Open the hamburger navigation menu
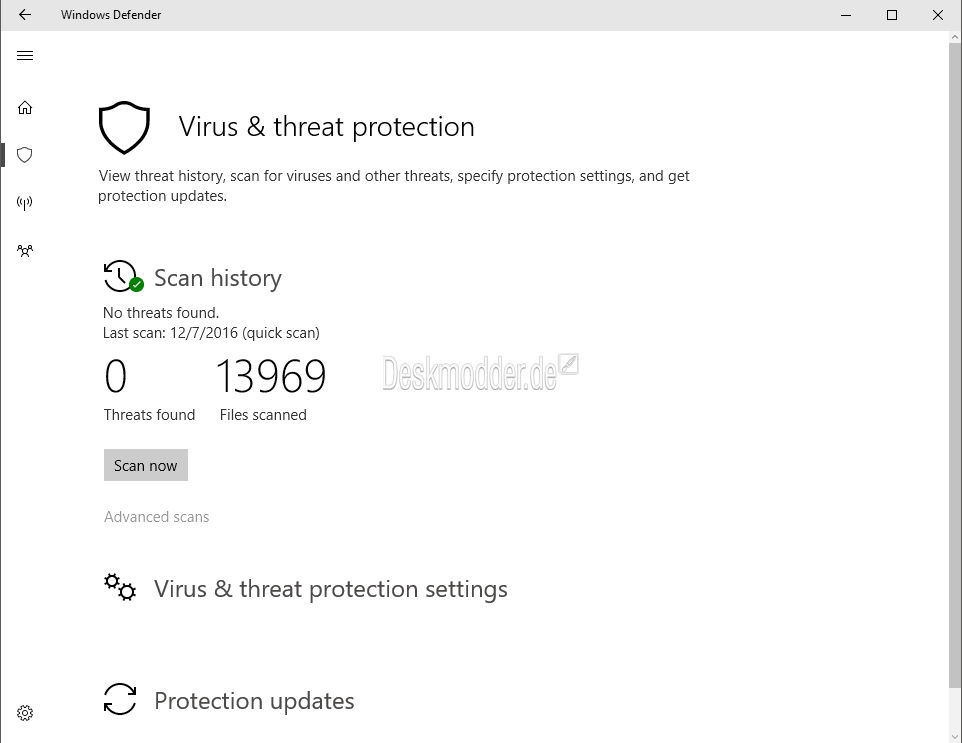The image size is (962, 743). click(25, 56)
